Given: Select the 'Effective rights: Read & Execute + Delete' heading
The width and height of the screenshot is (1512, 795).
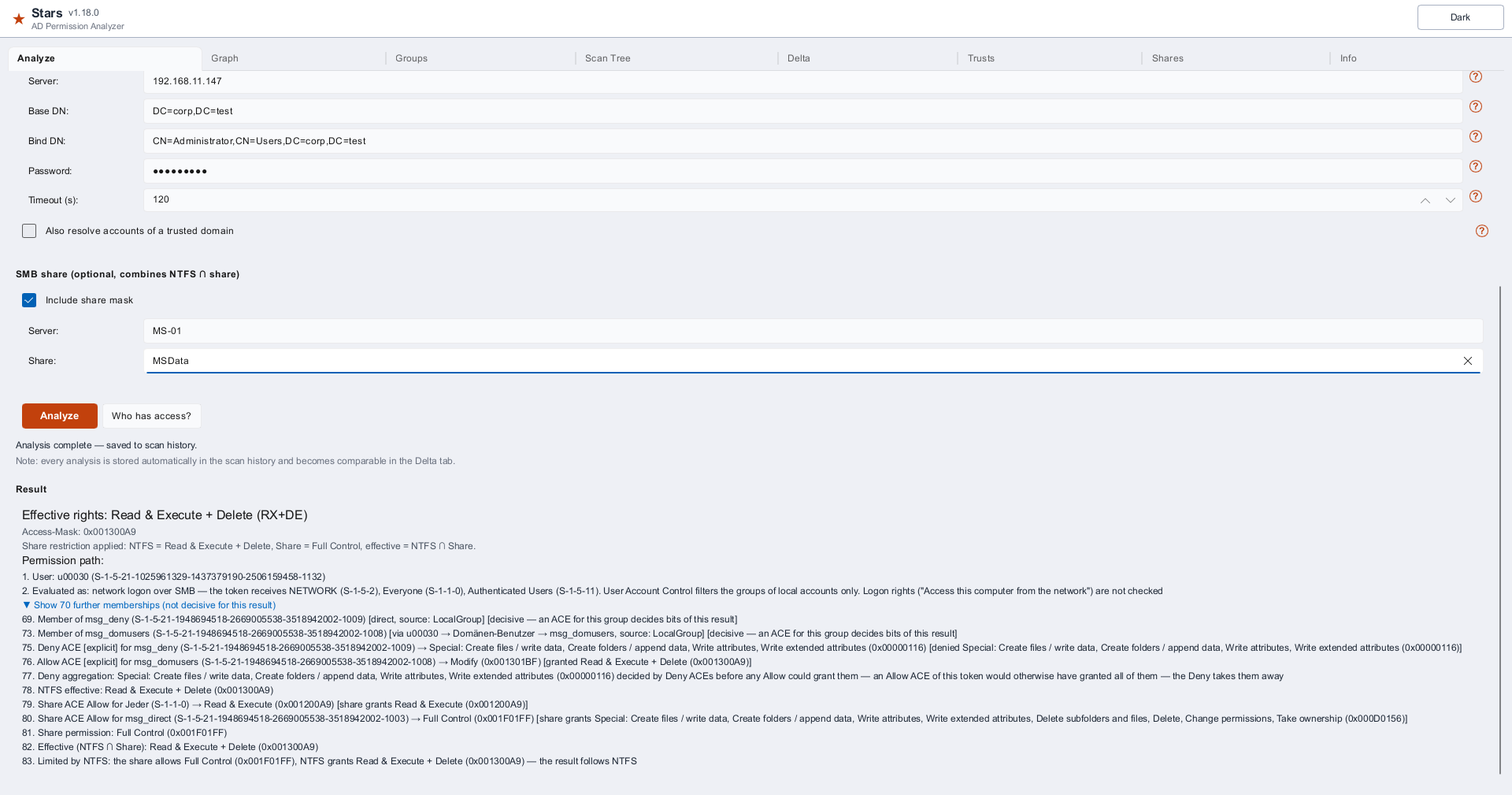Looking at the screenshot, I should (165, 515).
